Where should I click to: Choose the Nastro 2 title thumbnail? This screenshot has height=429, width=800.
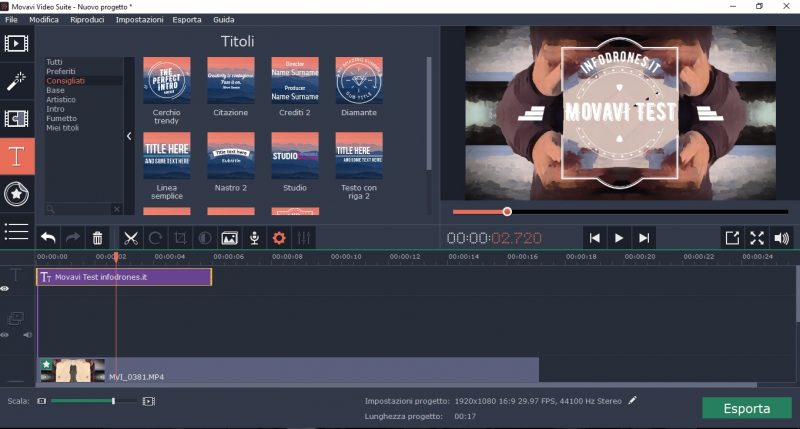tap(231, 156)
